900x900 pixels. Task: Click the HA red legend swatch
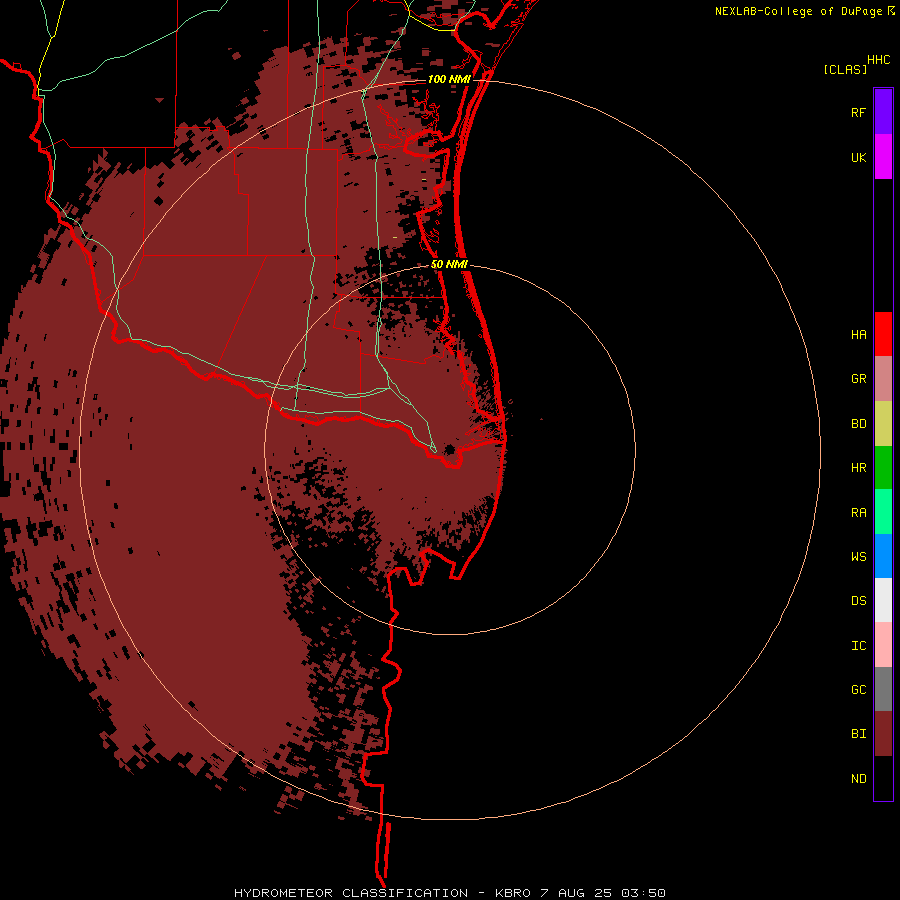(883, 334)
